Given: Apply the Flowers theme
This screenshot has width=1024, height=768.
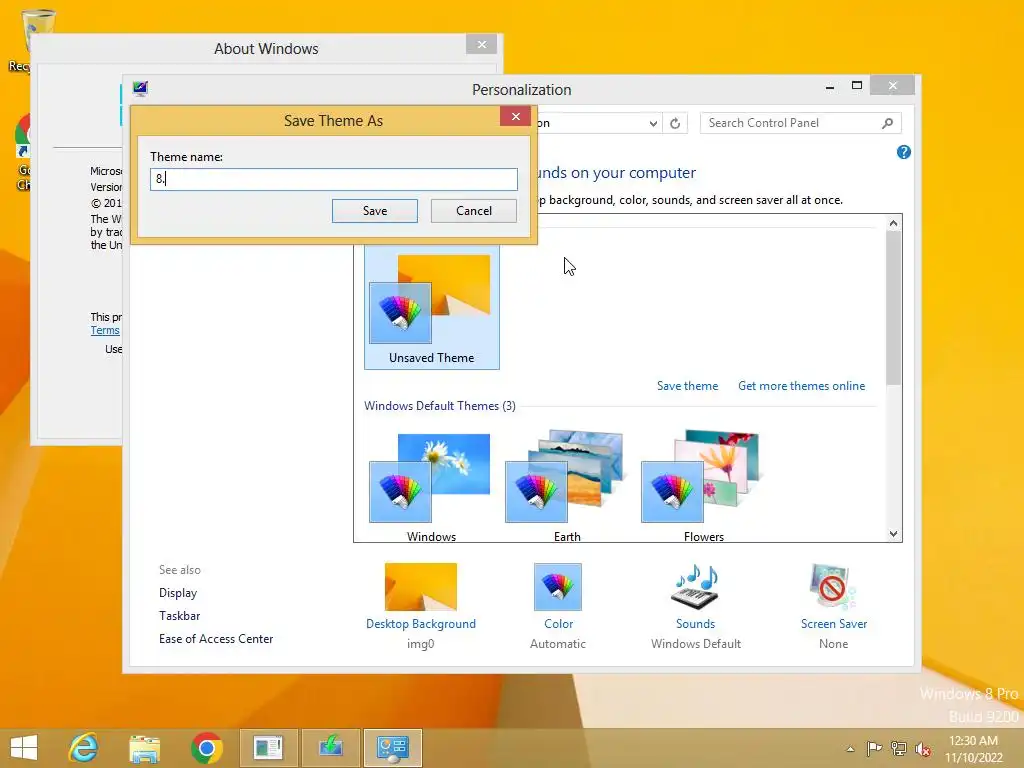Looking at the screenshot, I should [x=703, y=487].
